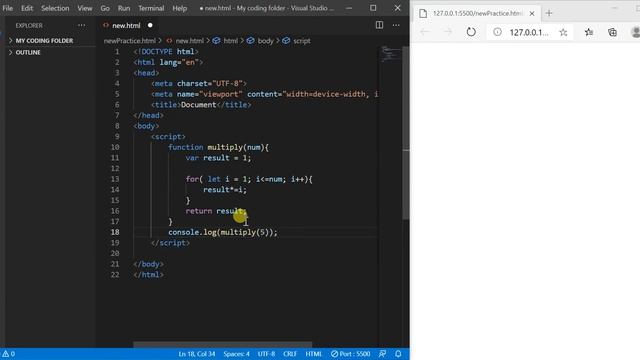The height and width of the screenshot is (360, 640).
Task: Click the result*=i; line
Action: 224,190
